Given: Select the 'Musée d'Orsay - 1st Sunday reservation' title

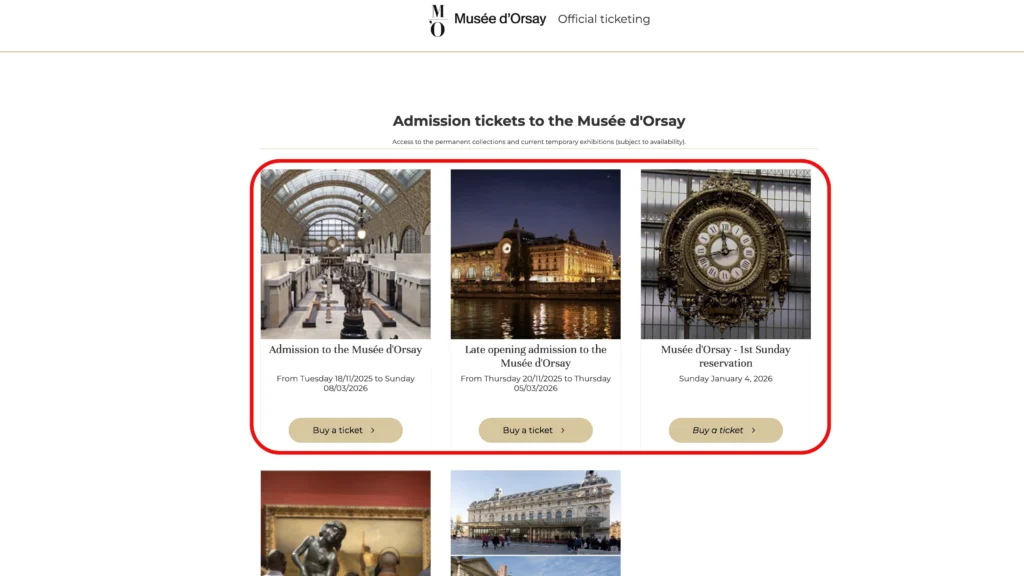Looking at the screenshot, I should point(725,356).
